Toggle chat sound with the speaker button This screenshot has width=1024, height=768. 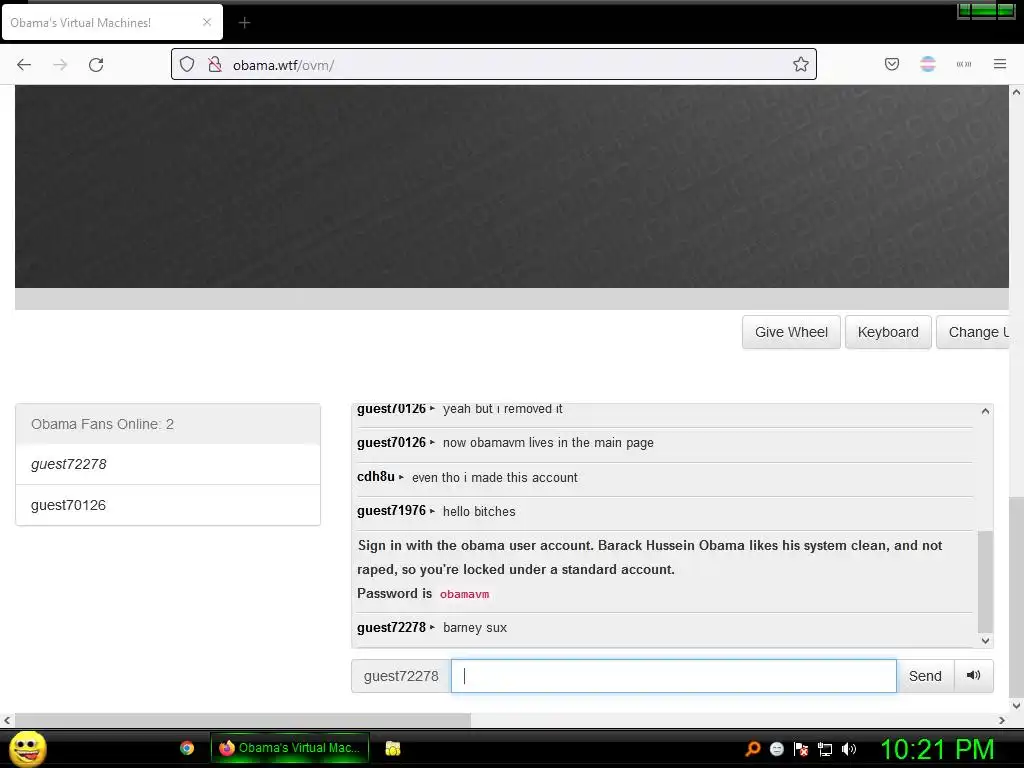[973, 676]
